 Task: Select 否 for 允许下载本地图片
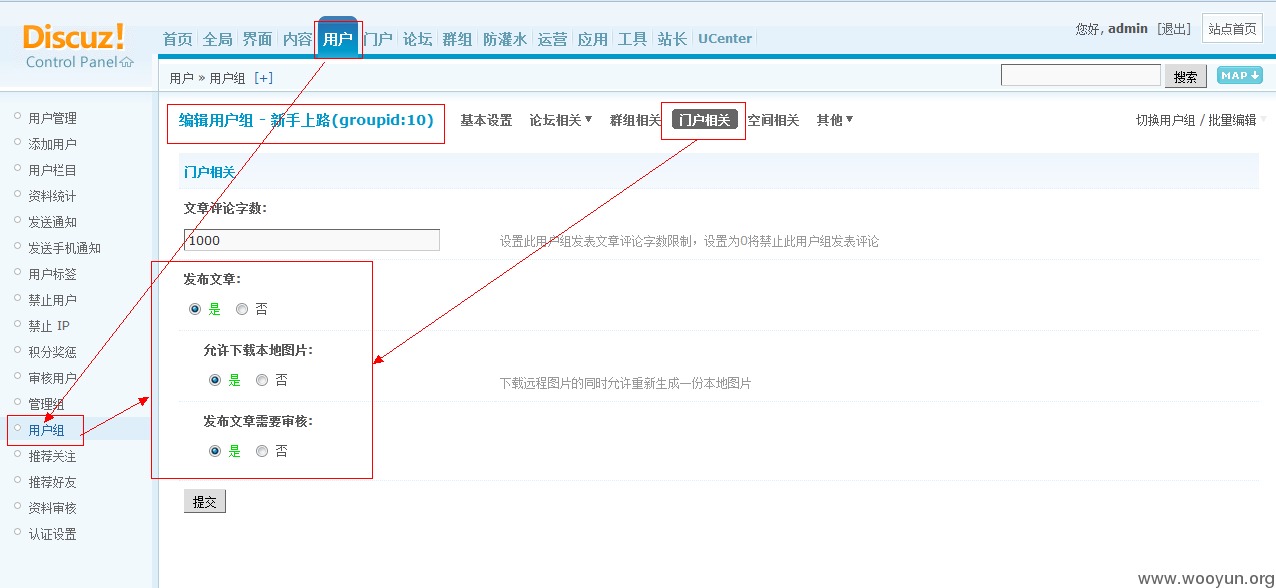click(x=262, y=380)
